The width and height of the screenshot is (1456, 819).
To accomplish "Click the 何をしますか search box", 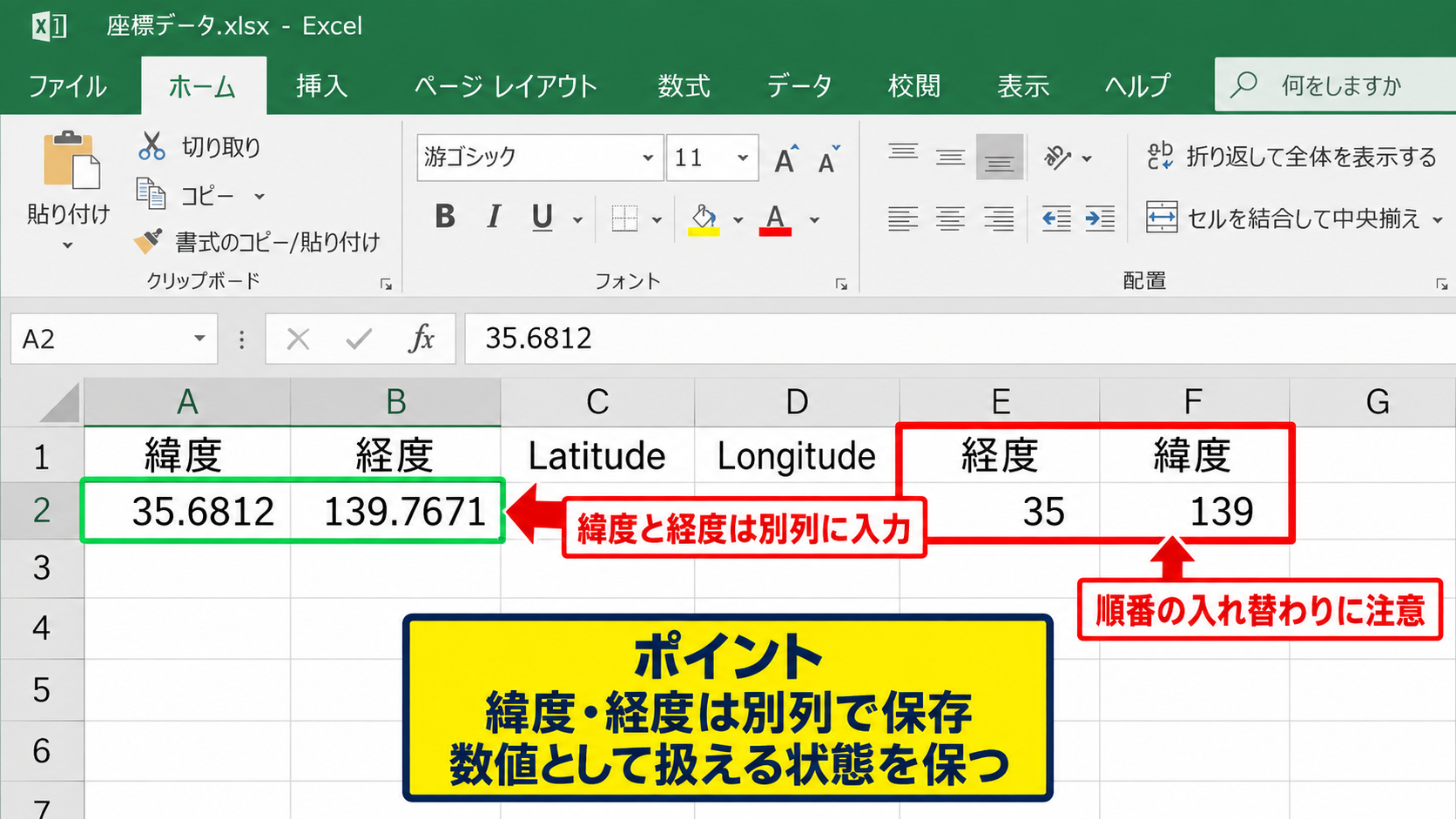I will (1335, 84).
